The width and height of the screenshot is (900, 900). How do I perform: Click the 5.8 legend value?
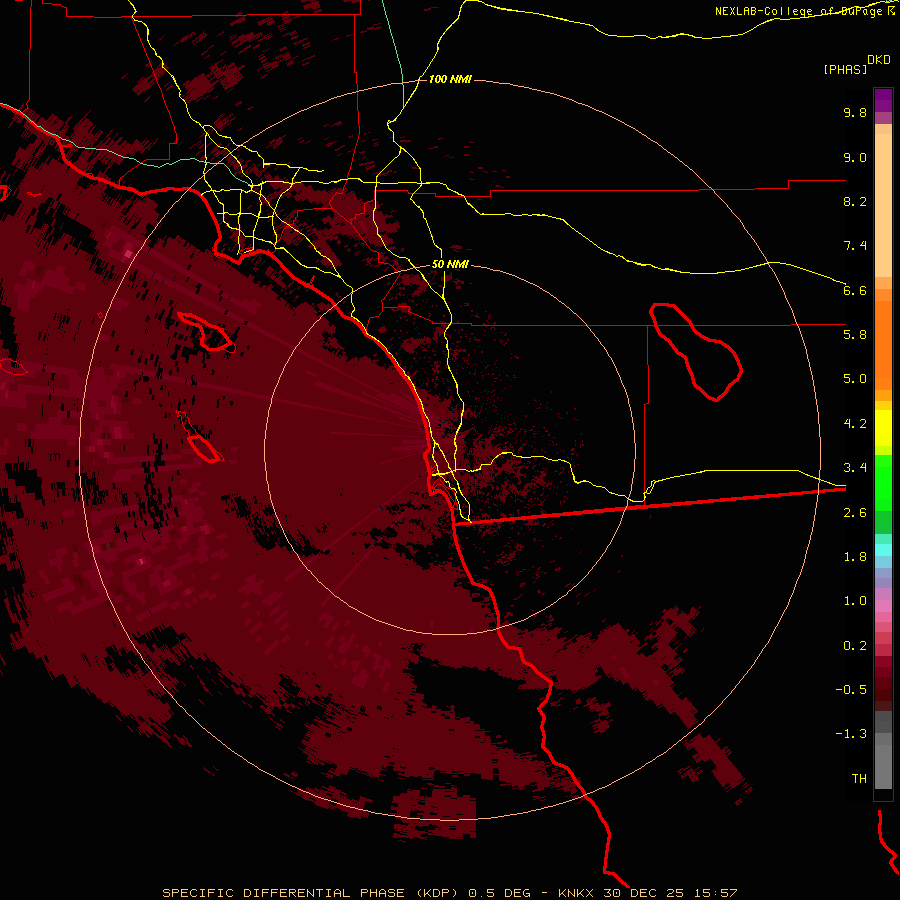[x=855, y=334]
